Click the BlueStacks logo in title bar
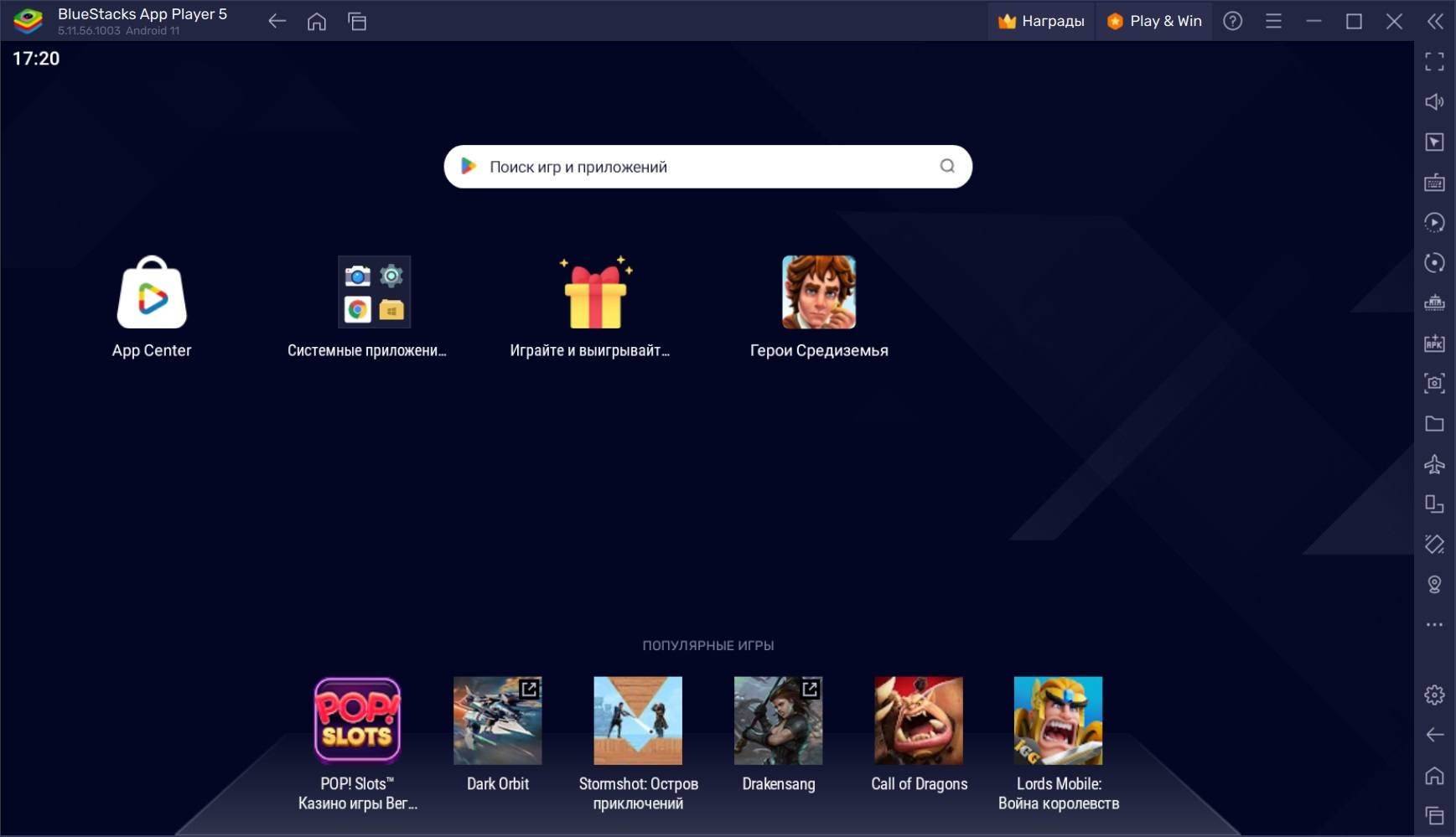This screenshot has height=837, width=1456. click(28, 21)
